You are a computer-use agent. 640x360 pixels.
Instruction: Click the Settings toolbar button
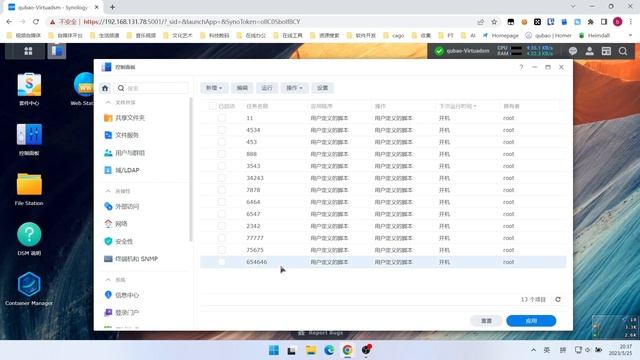(x=322, y=88)
